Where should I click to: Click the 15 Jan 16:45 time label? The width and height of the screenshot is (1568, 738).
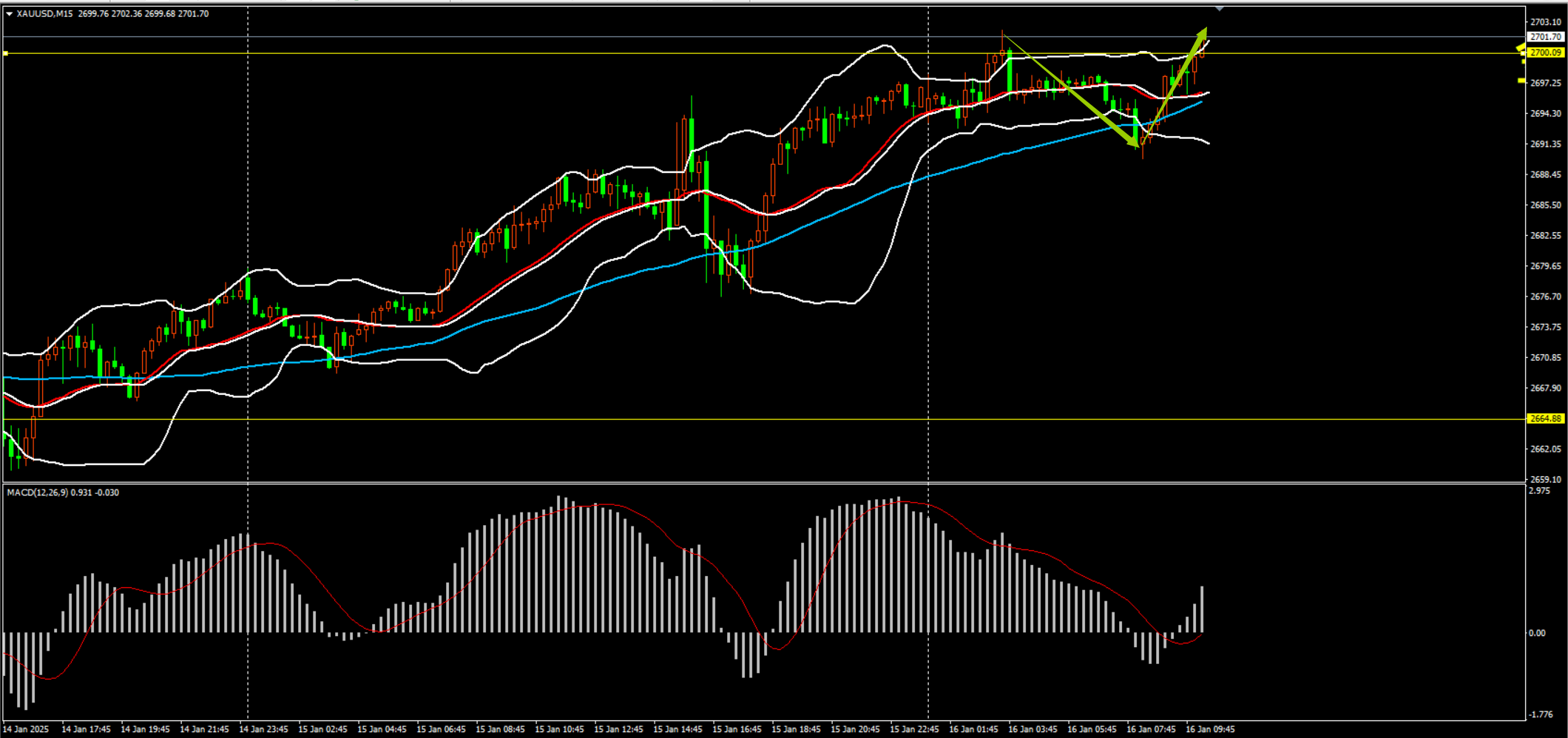click(737, 729)
